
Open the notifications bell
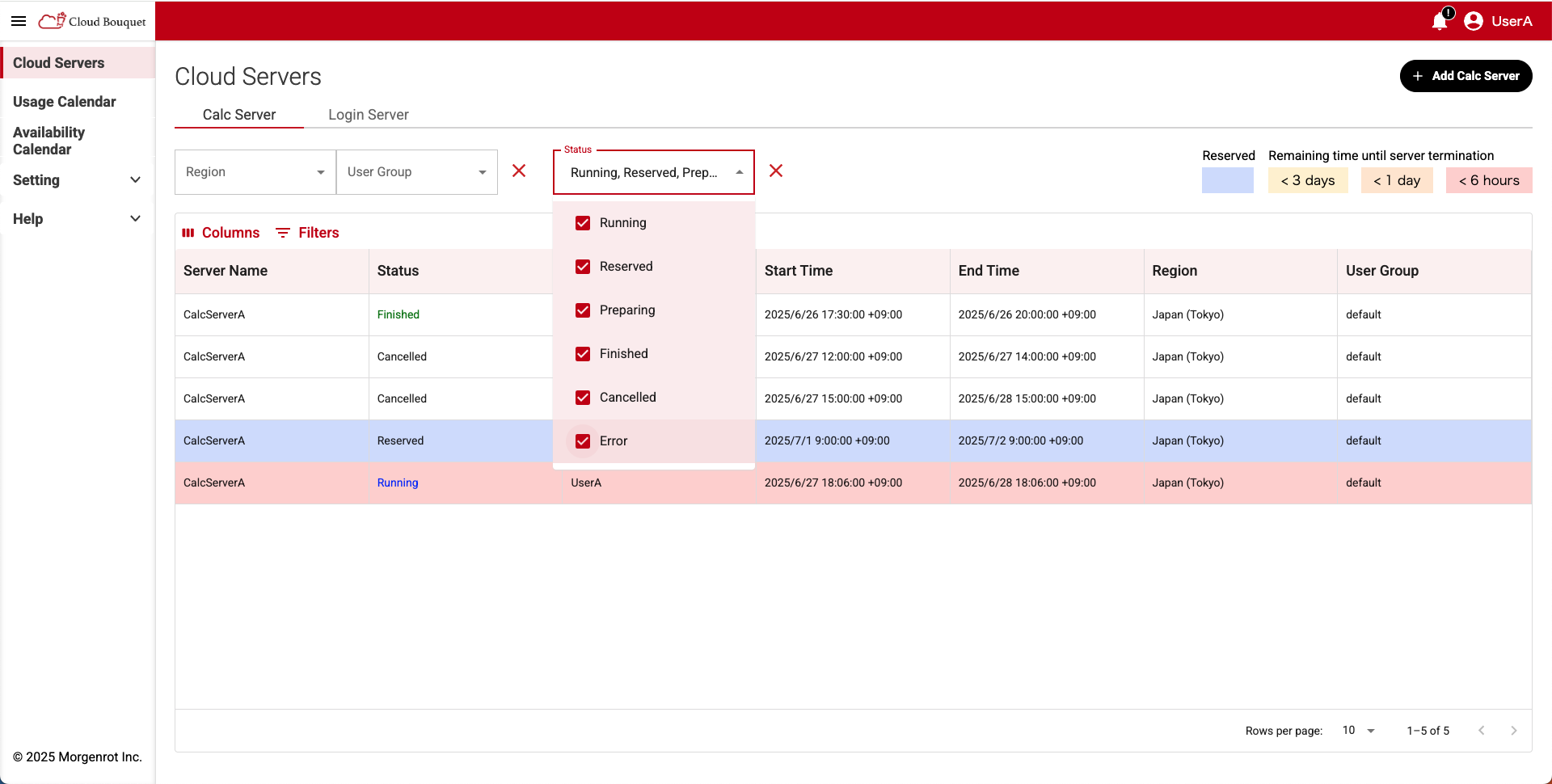[1440, 21]
